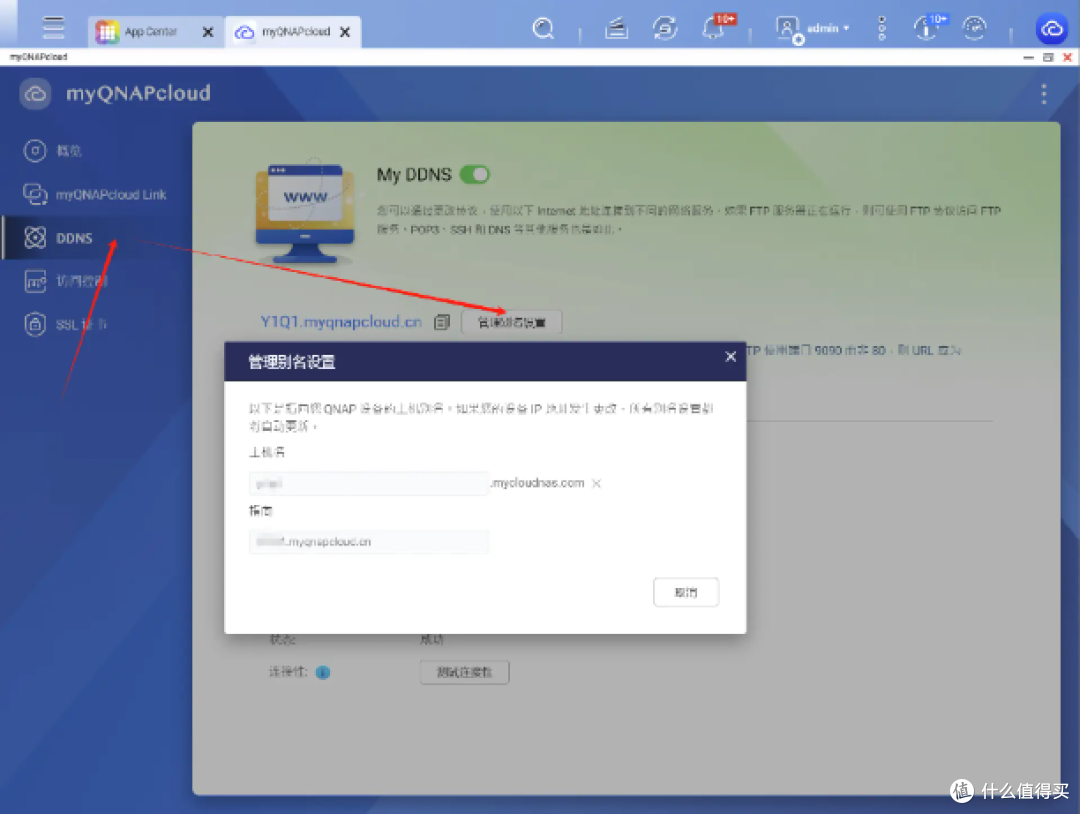Click the cancel button in dialog

(686, 592)
